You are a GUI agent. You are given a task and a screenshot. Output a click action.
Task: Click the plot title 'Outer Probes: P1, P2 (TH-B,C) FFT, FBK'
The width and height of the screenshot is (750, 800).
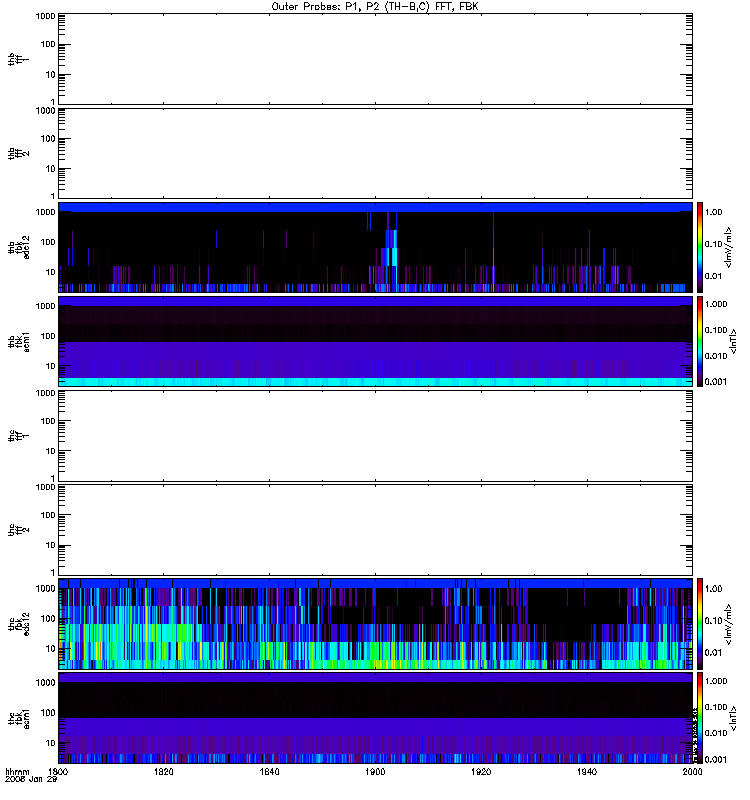click(x=375, y=7)
